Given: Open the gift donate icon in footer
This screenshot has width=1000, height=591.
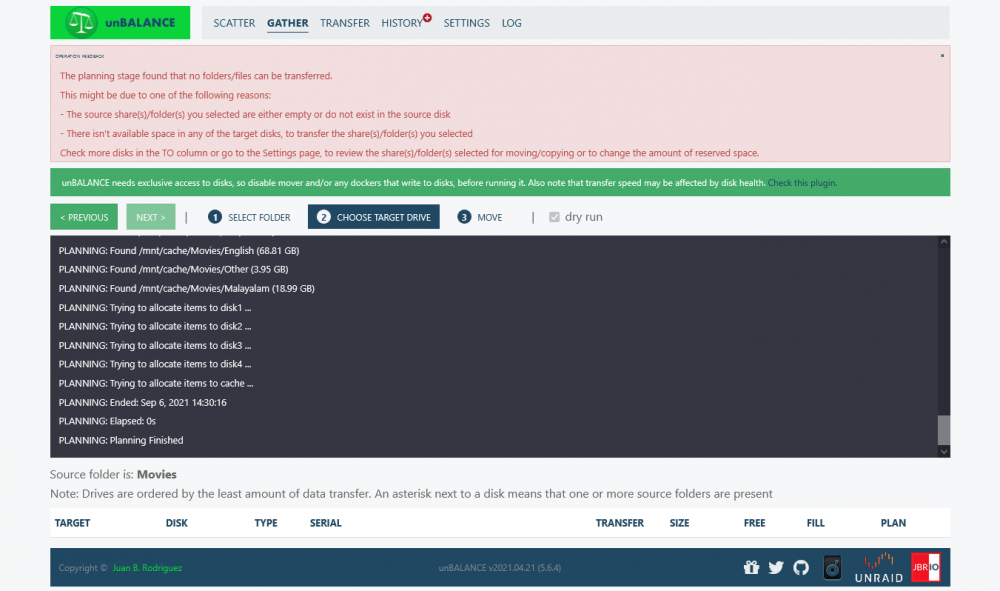Looking at the screenshot, I should pos(751,567).
